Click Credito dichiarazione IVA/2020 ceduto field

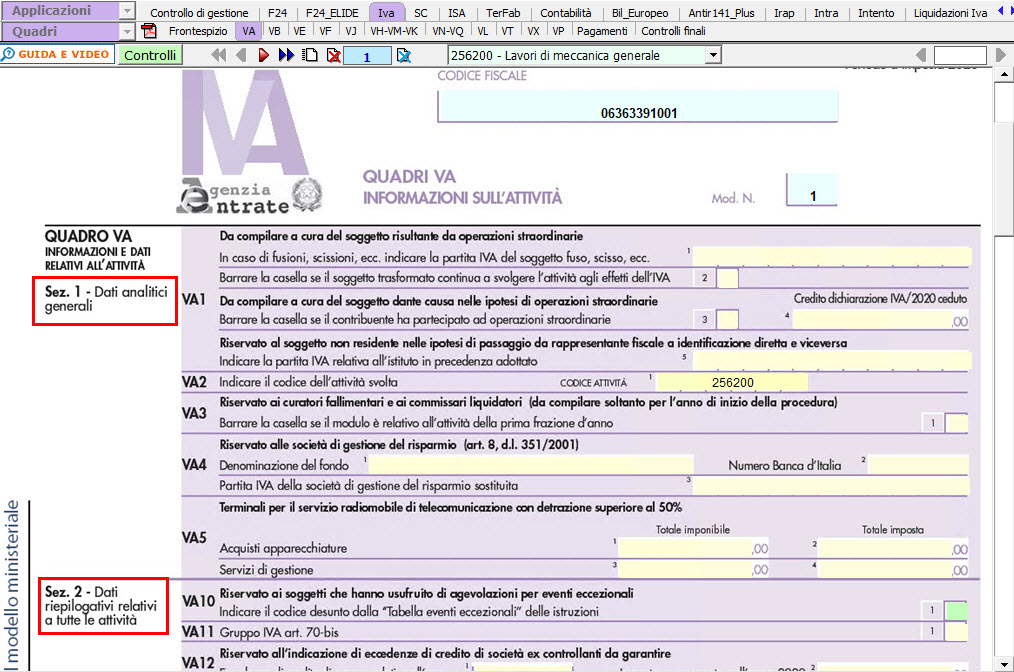tap(881, 320)
